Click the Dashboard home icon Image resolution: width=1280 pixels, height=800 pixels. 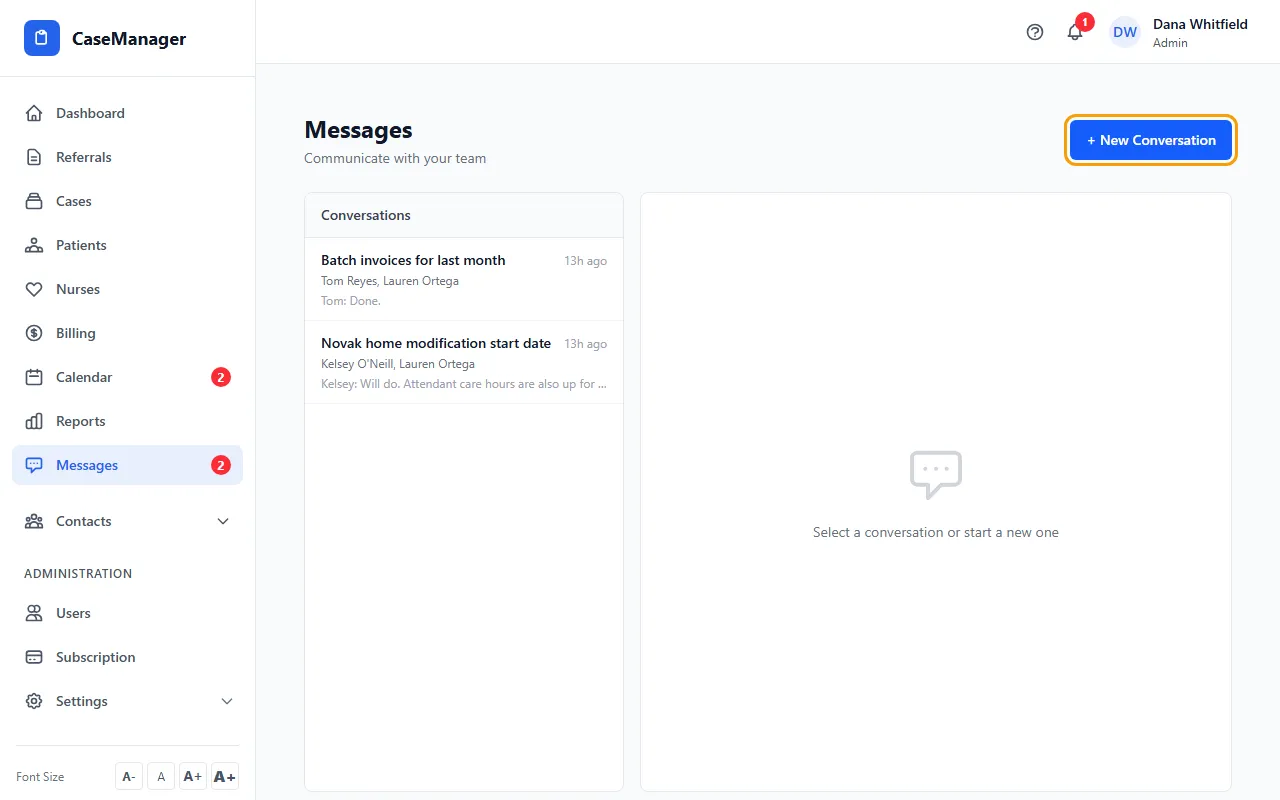pyautogui.click(x=34, y=113)
